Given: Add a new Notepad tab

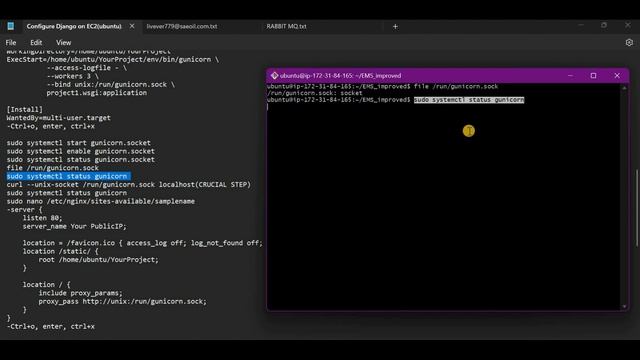Looking at the screenshot, I should (x=395, y=27).
